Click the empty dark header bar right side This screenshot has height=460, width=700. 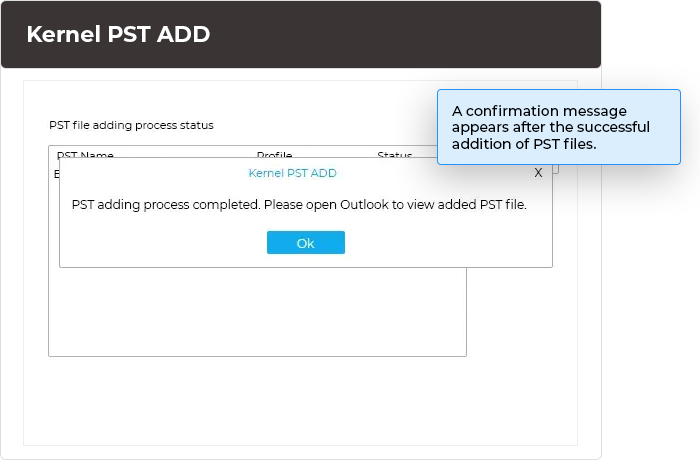pyautogui.click(x=450, y=34)
